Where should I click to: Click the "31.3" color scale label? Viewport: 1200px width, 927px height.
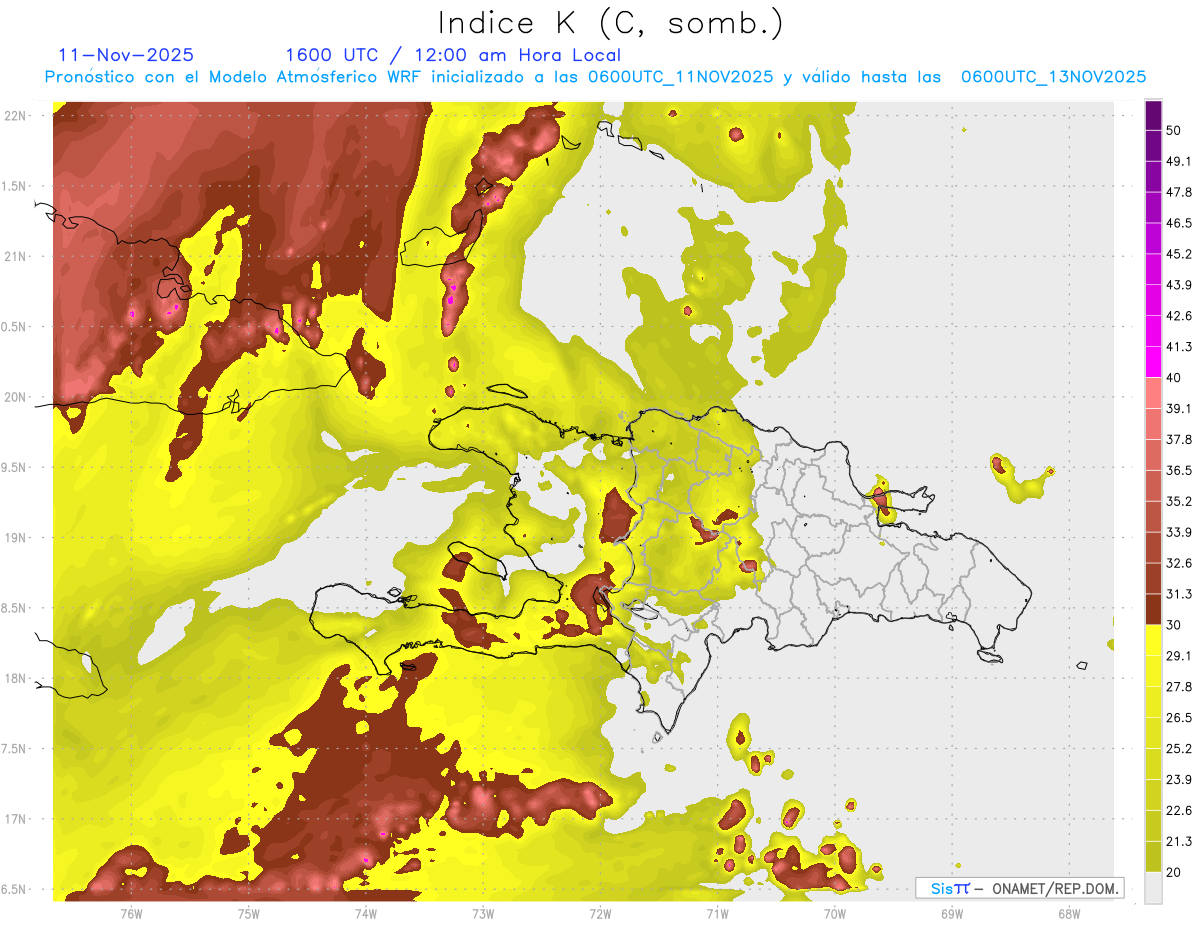[1179, 594]
